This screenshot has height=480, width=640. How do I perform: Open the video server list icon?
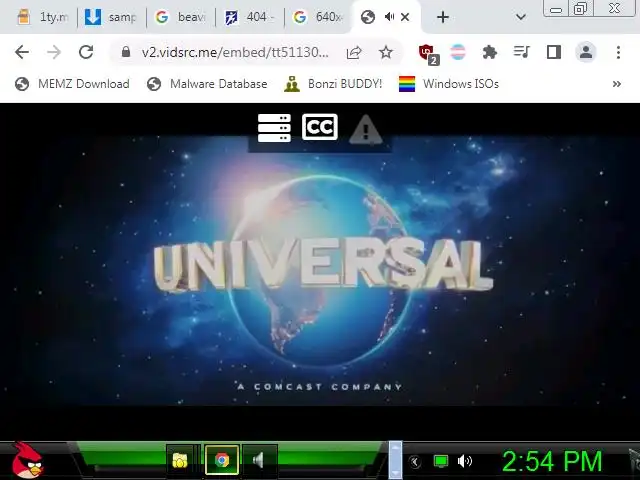(x=274, y=128)
